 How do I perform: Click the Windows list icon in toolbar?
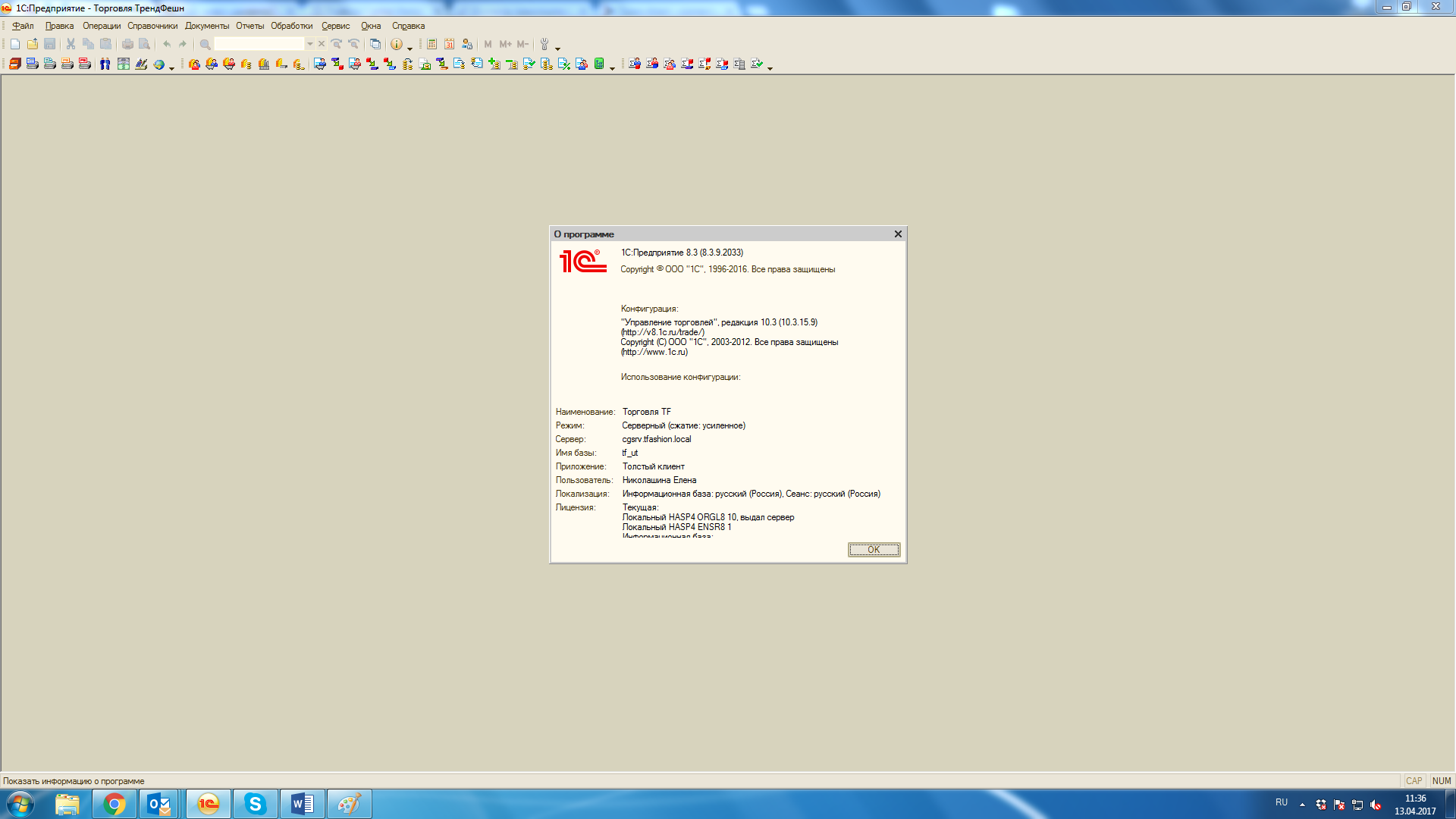click(x=375, y=44)
